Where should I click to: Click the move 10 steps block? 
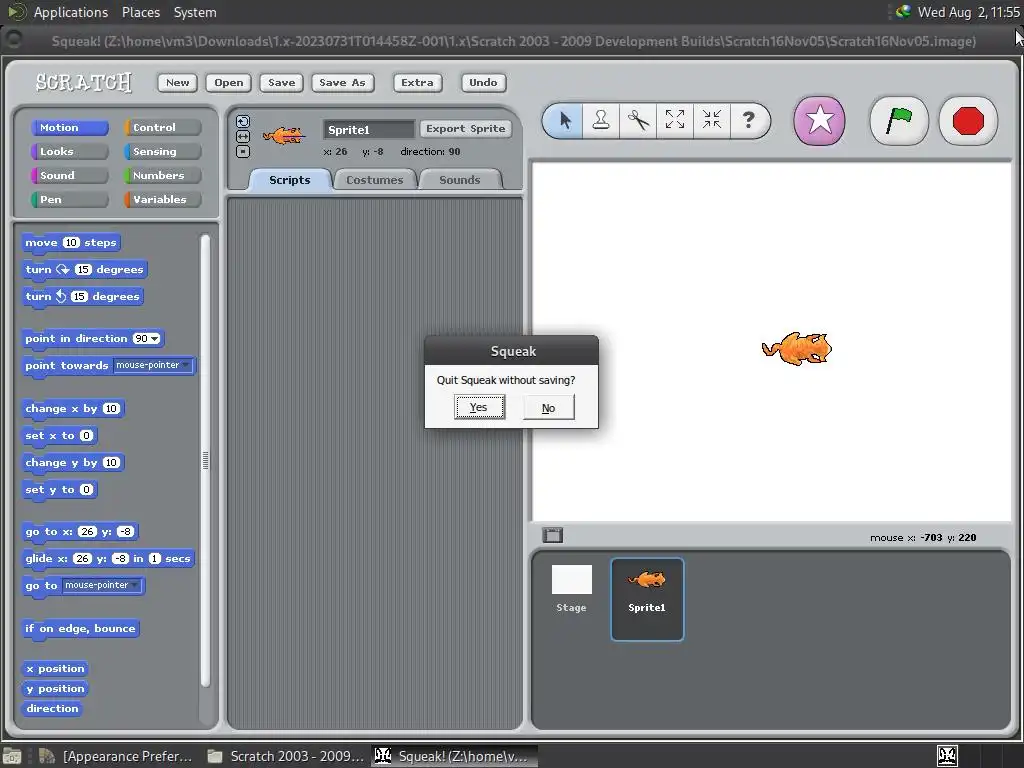coord(71,242)
